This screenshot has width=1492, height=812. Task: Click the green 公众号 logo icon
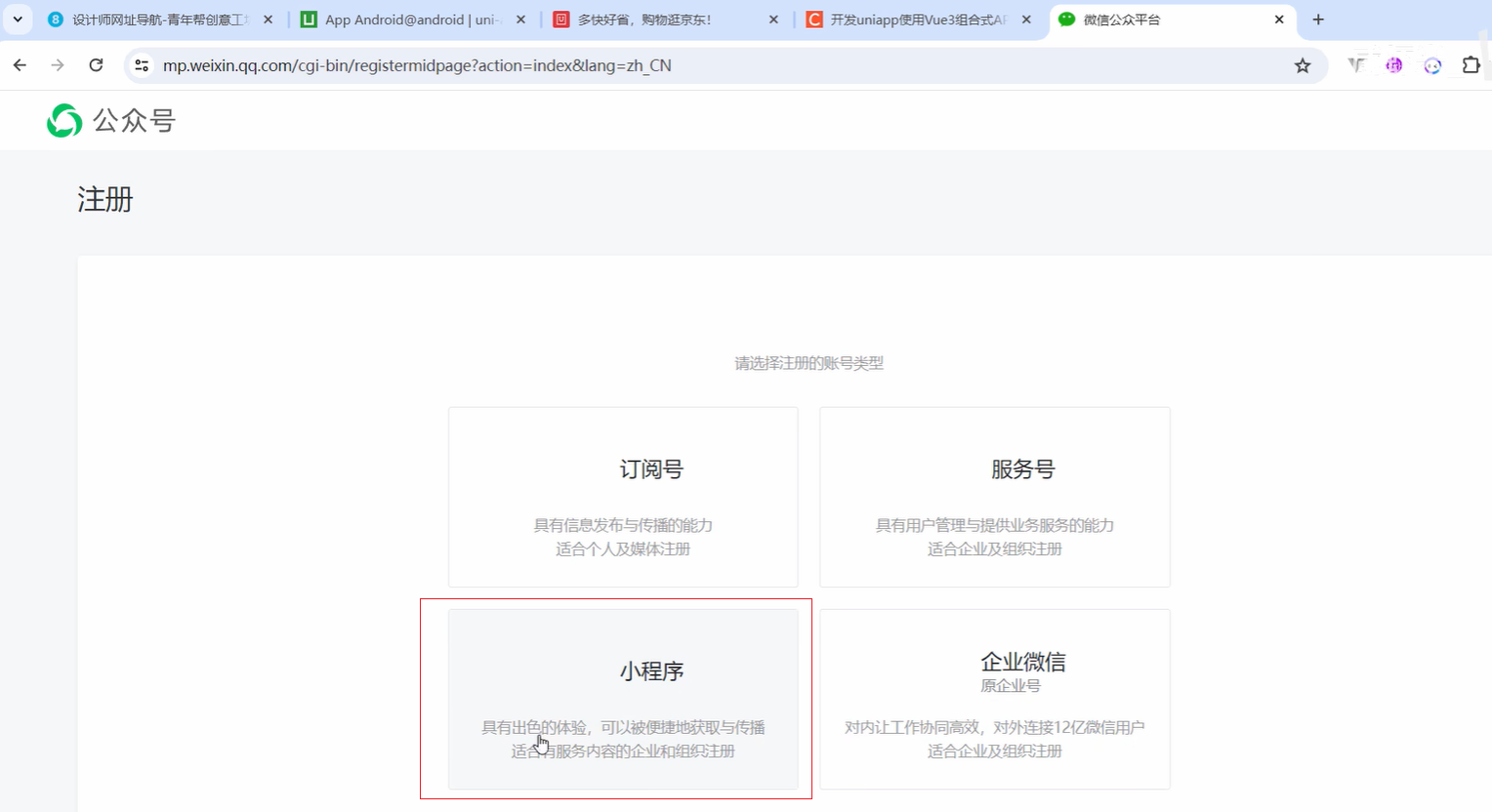[64, 120]
